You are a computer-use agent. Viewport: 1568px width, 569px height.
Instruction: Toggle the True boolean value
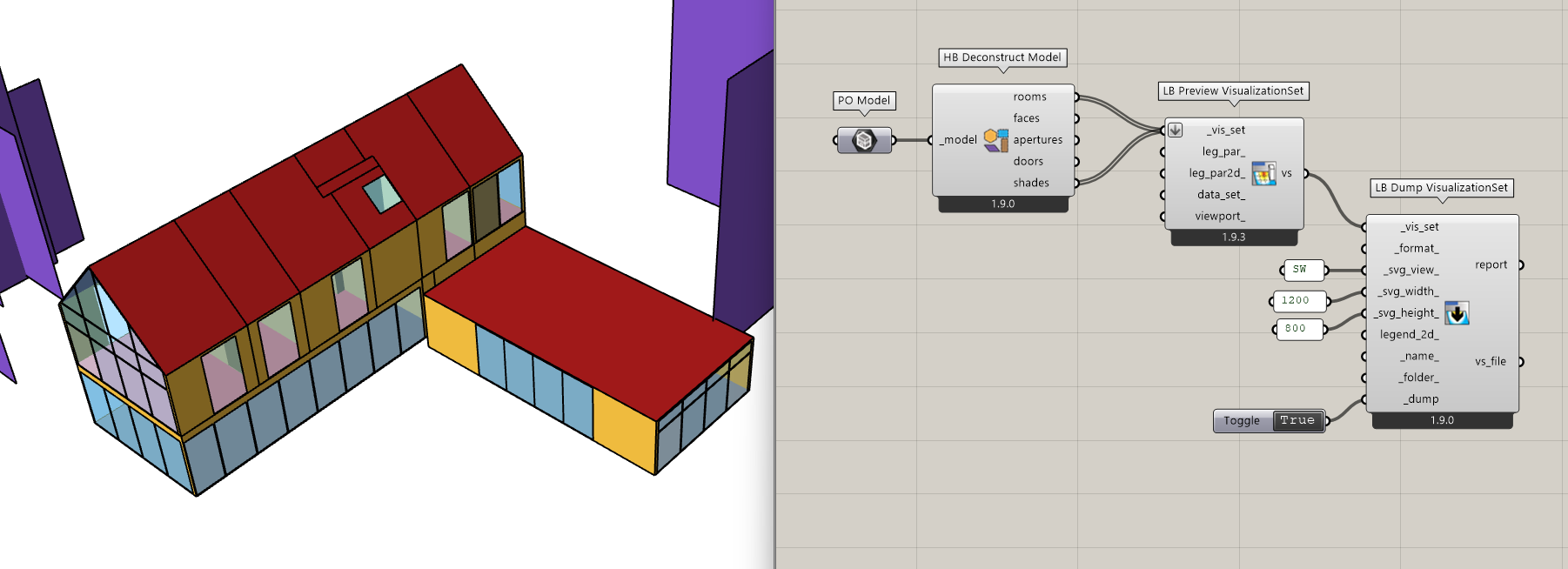pyautogui.click(x=1297, y=421)
